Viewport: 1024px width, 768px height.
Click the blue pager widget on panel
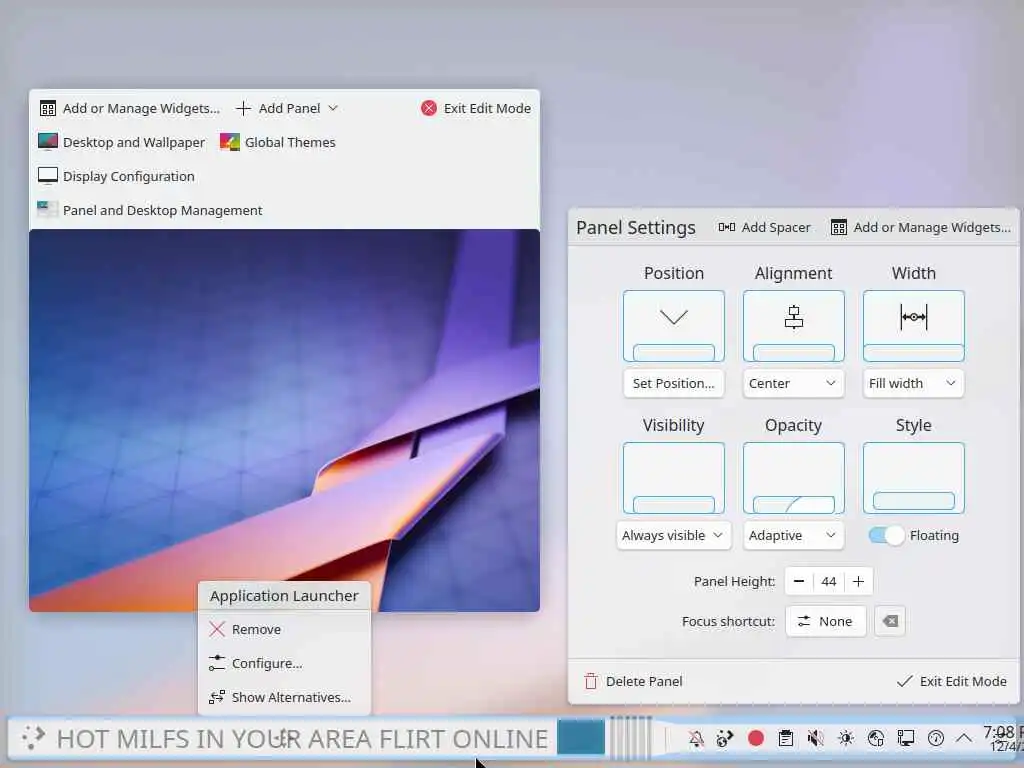(x=581, y=738)
